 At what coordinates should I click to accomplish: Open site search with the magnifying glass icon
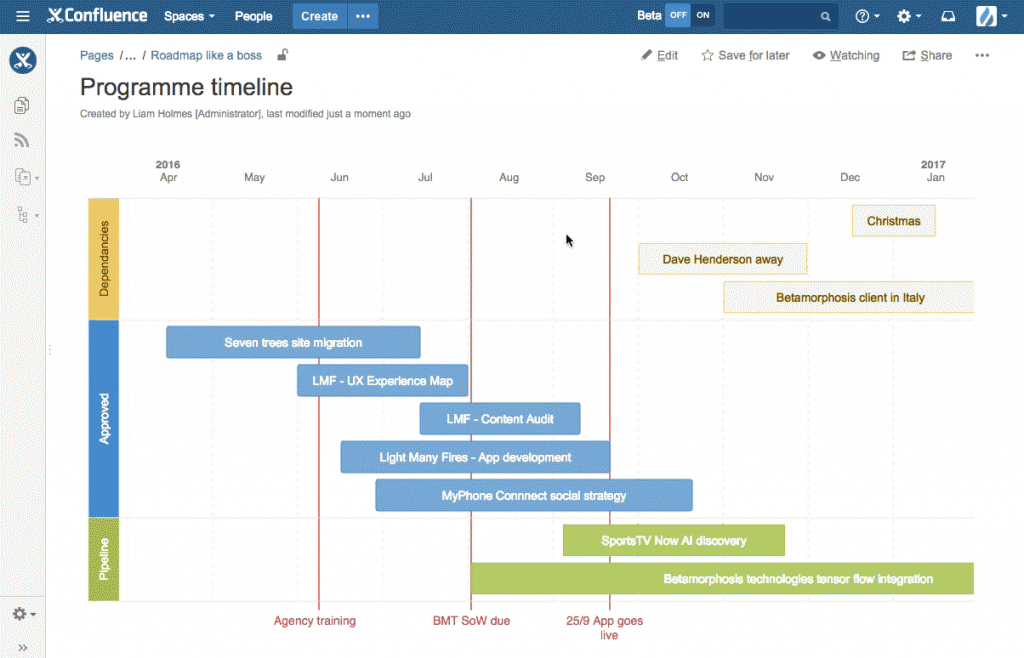pos(826,16)
